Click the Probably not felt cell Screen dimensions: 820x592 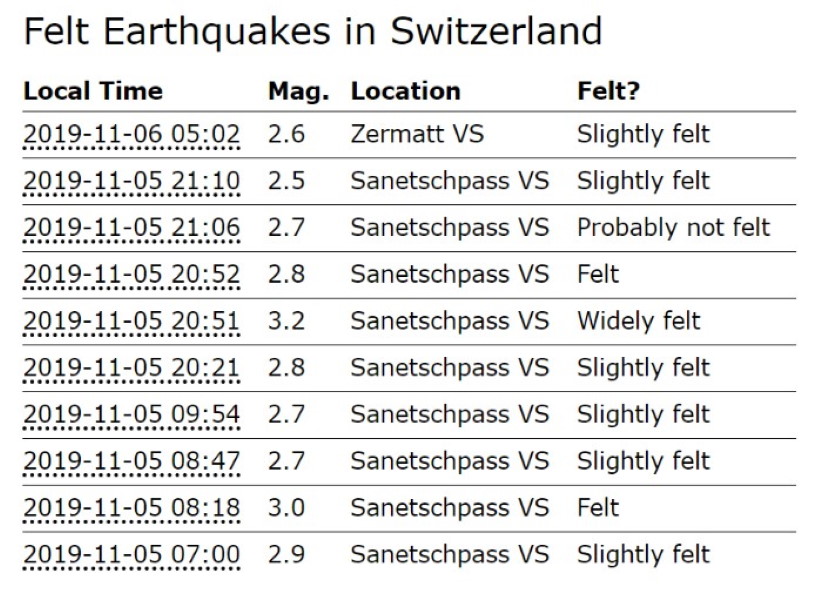click(673, 228)
